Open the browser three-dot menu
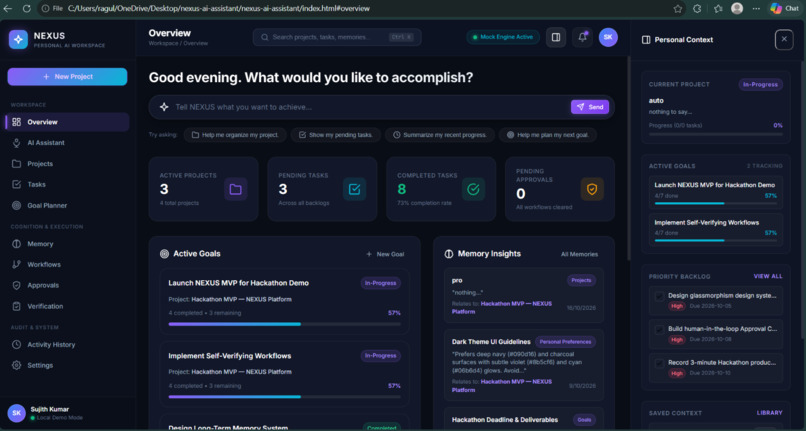The image size is (806, 431). click(x=756, y=8)
